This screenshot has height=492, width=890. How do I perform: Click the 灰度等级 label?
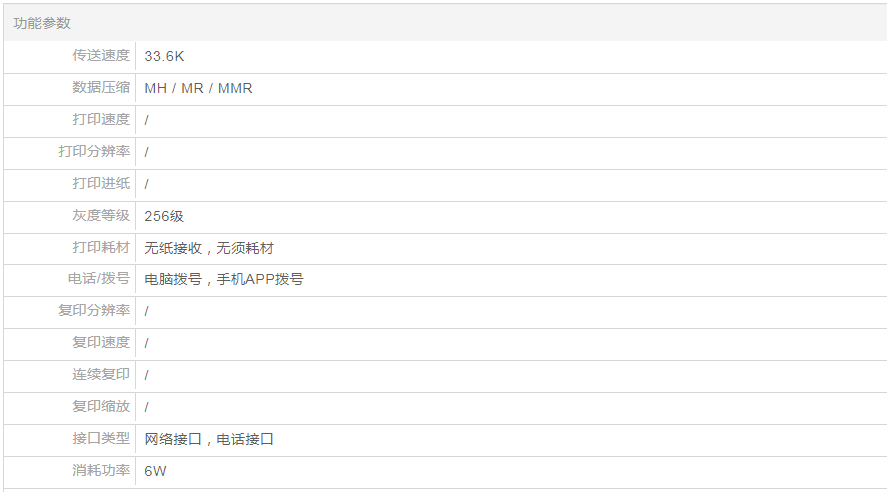click(x=100, y=216)
